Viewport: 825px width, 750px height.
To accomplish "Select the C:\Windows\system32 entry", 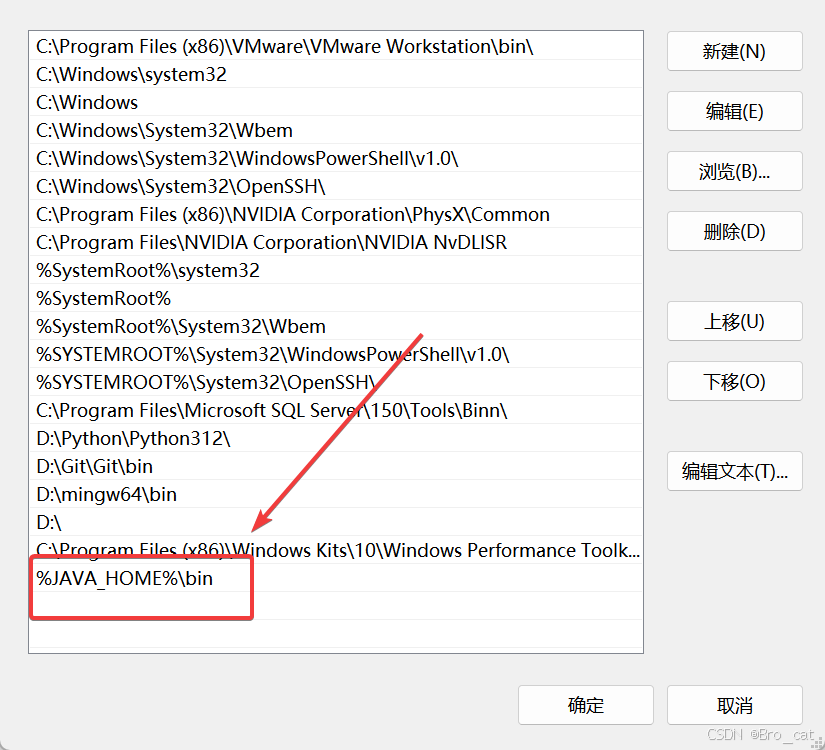I will coord(336,74).
